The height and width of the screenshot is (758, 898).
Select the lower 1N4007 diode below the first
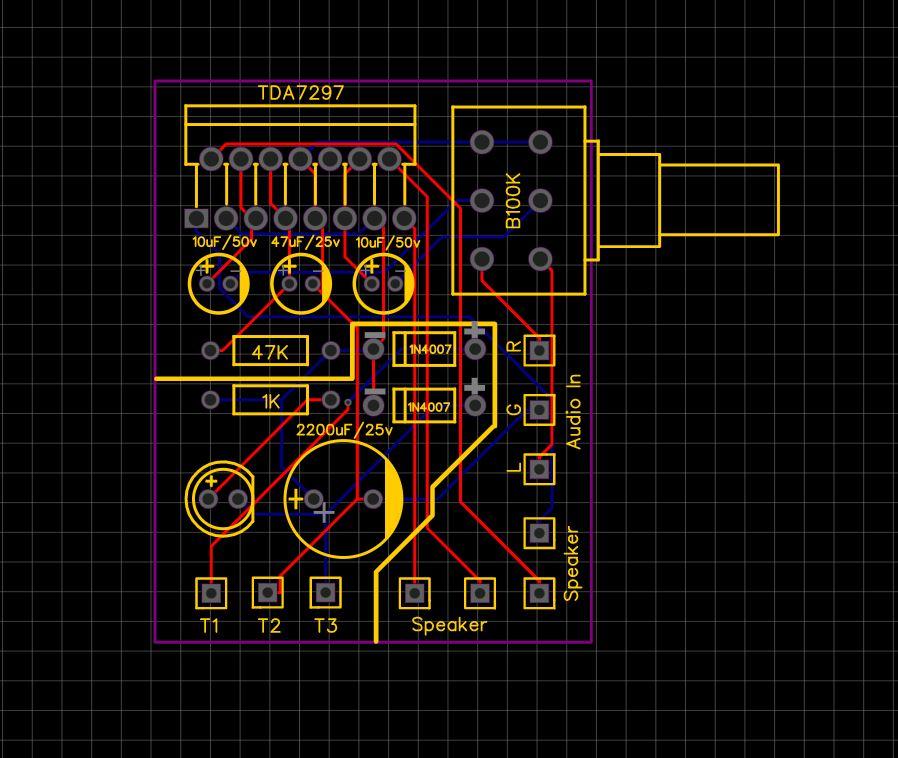tap(424, 406)
